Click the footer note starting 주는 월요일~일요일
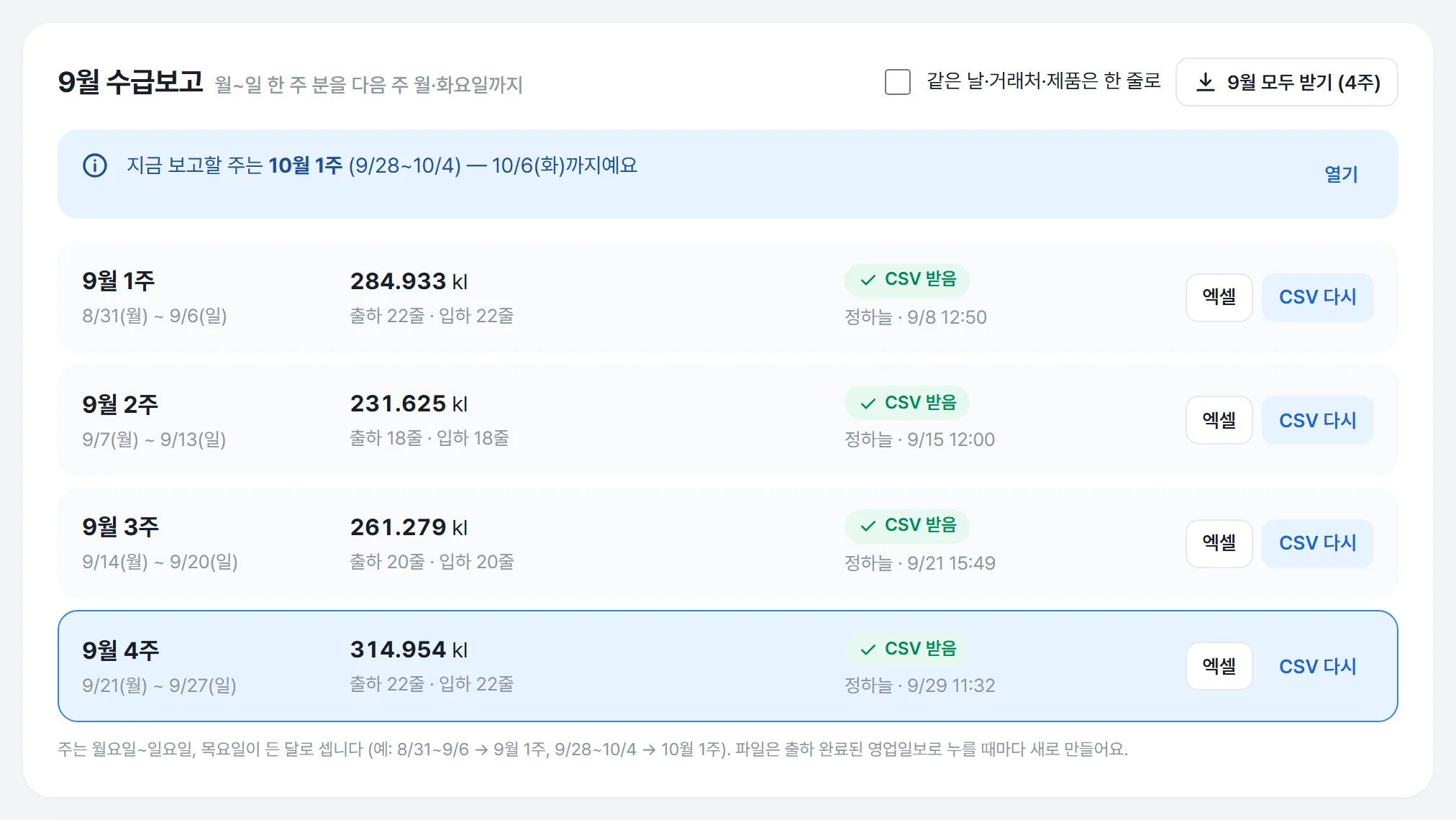The width and height of the screenshot is (1456, 820). pyautogui.click(x=593, y=750)
